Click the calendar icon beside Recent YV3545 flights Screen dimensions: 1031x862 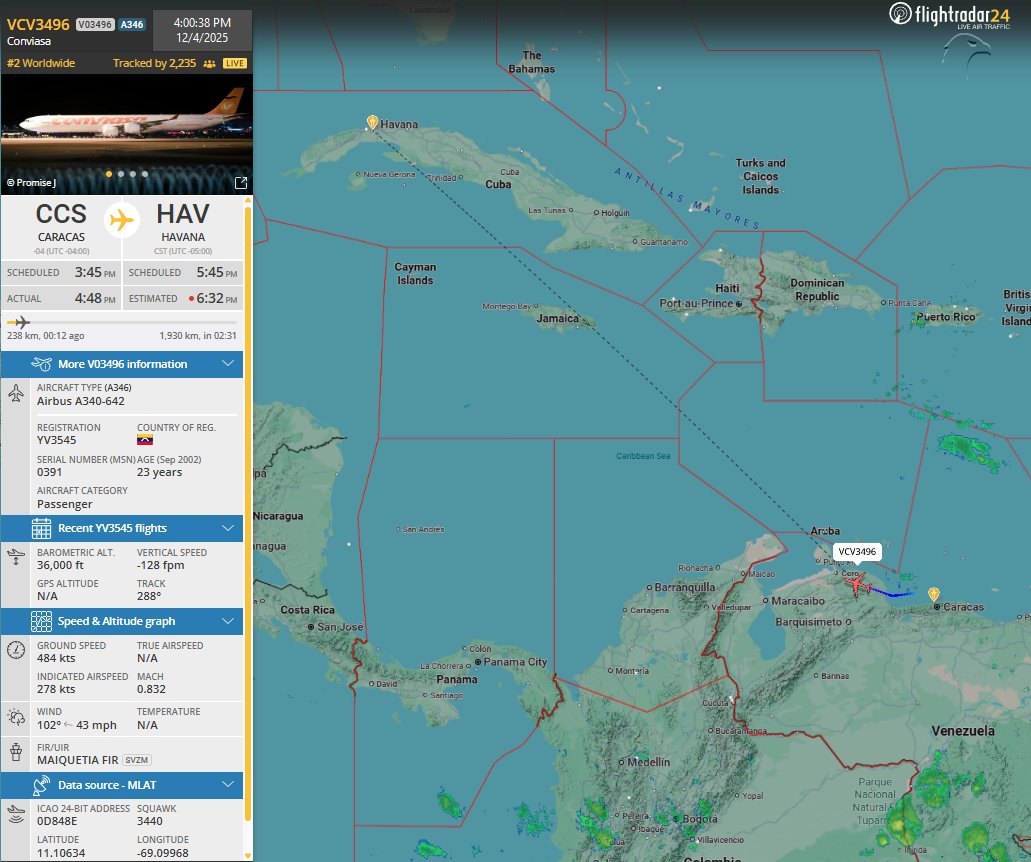point(41,528)
